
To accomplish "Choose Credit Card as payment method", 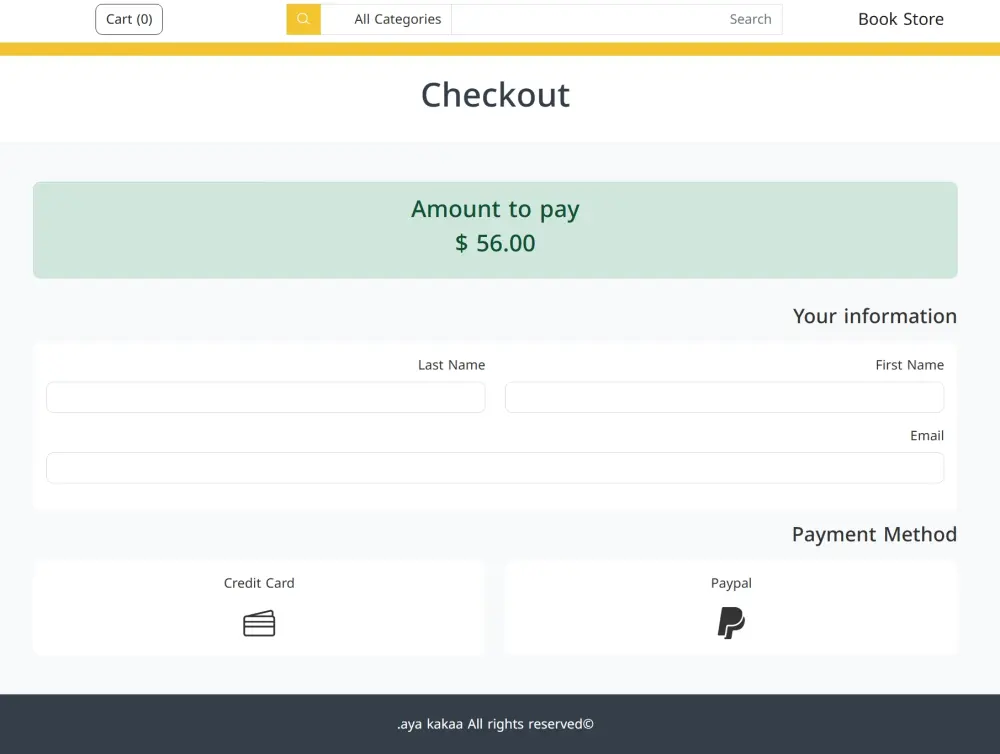I will (259, 608).
